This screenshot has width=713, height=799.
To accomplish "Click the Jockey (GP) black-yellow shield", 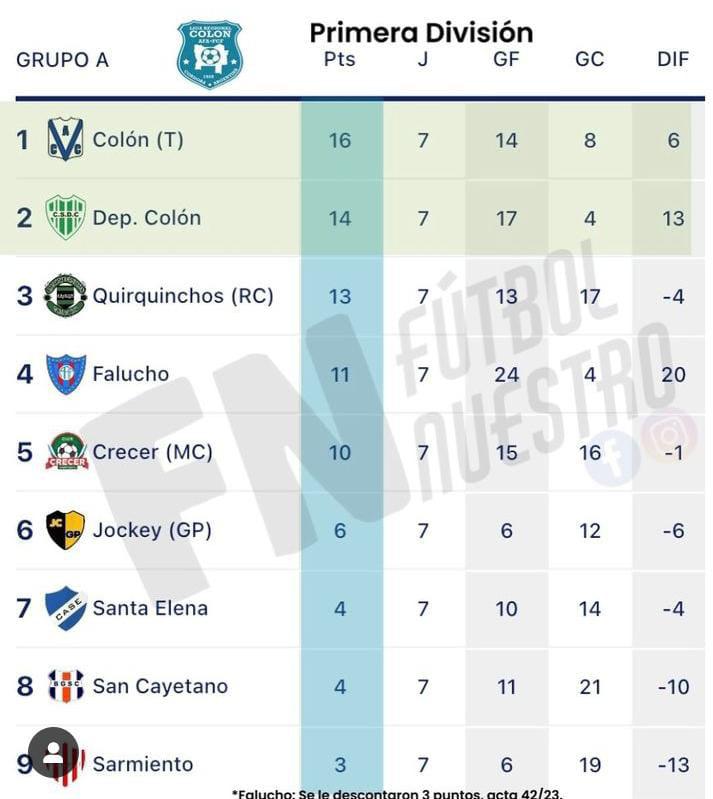I will pyautogui.click(x=65, y=530).
